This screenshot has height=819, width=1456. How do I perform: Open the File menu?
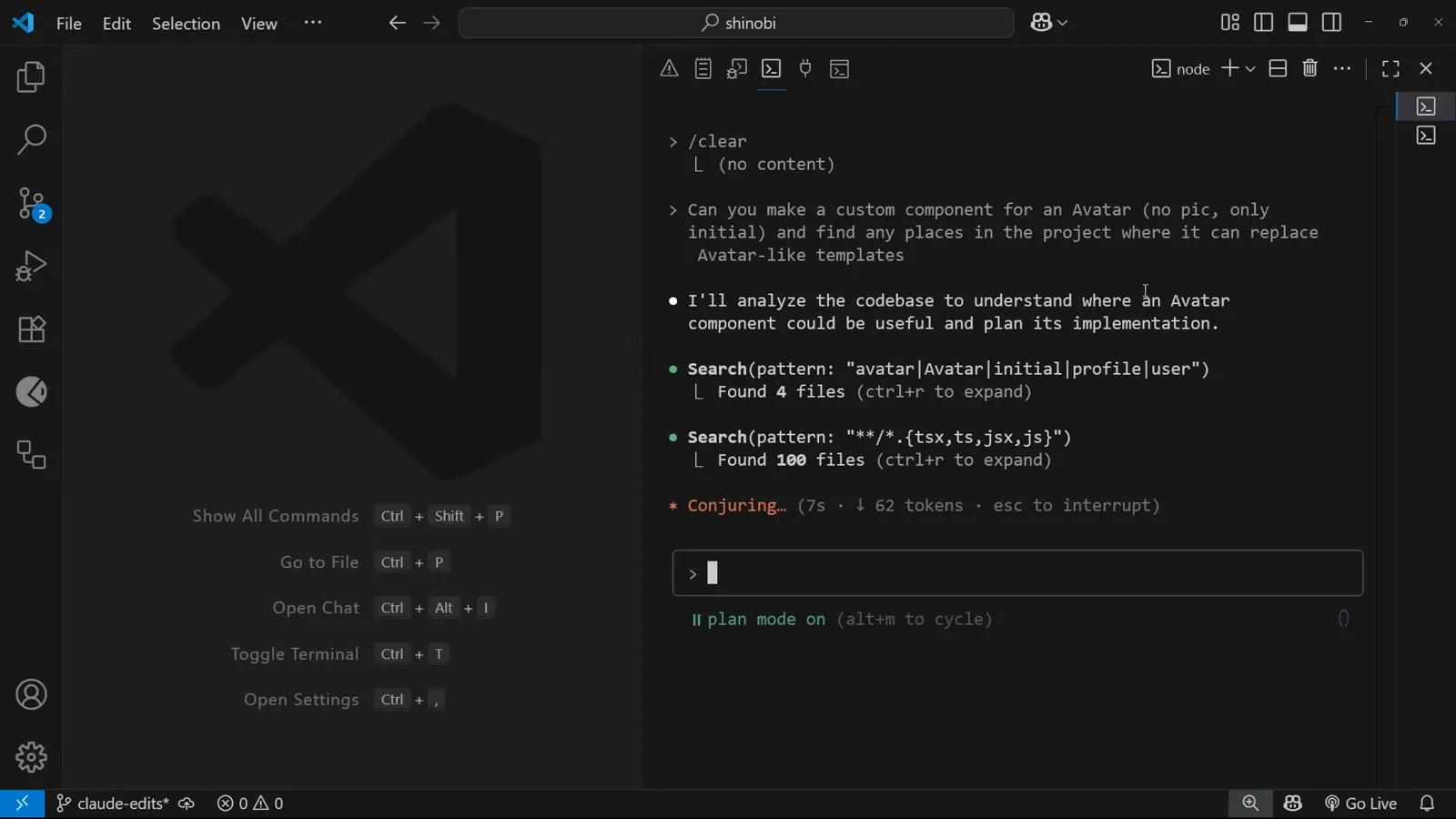pos(69,24)
